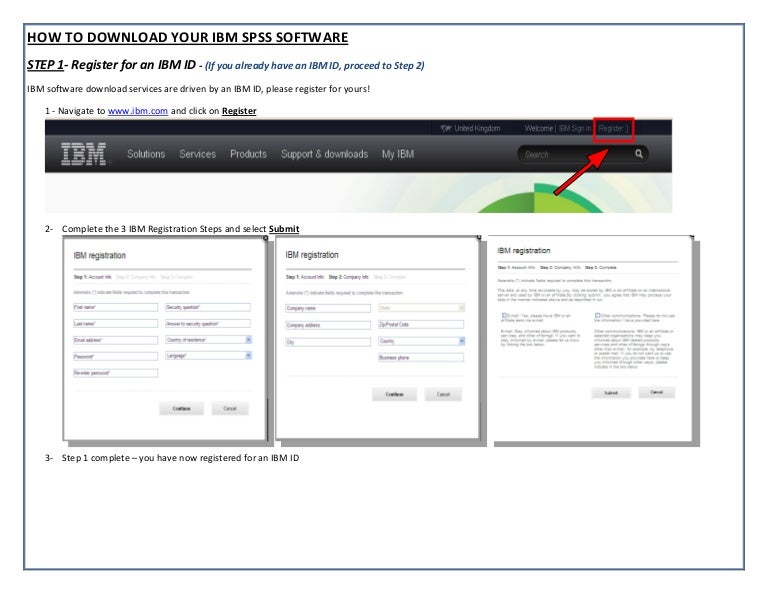768x594 pixels.
Task: Go to My IBM
Action: pyautogui.click(x=402, y=155)
